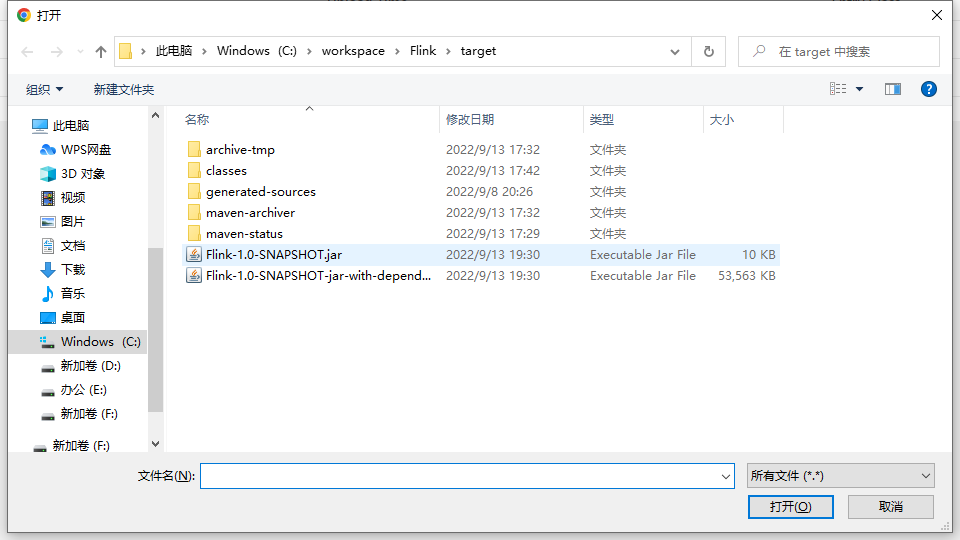The width and height of the screenshot is (960, 540).
Task: Open recent locations dropdown arrow
Action: pos(80,52)
